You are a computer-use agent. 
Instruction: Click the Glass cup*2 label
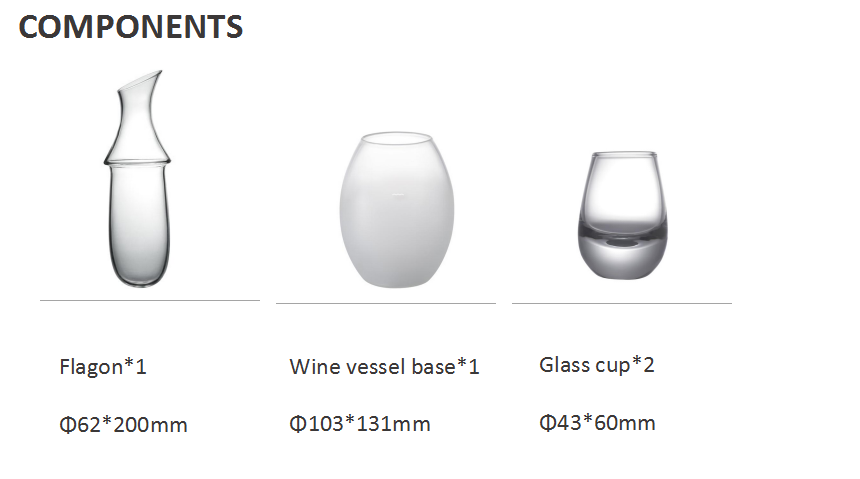(x=597, y=365)
